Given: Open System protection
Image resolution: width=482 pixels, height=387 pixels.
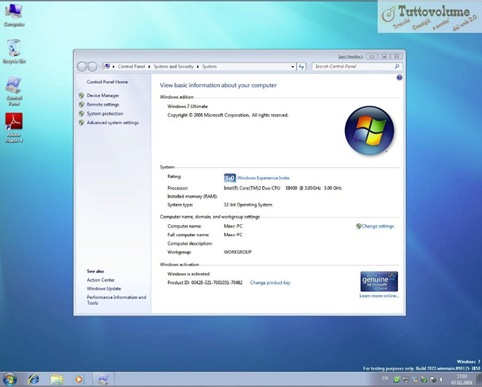Looking at the screenshot, I should click(x=105, y=114).
